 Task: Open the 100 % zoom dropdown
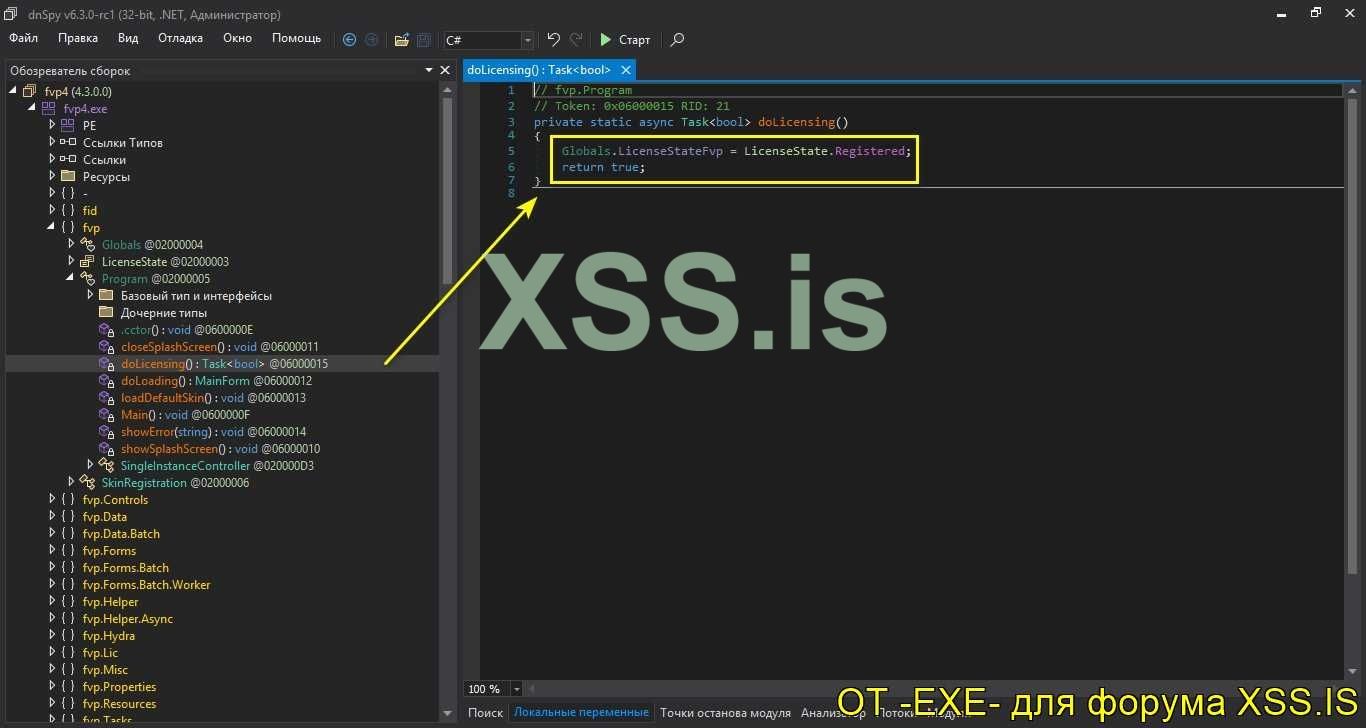(x=517, y=689)
